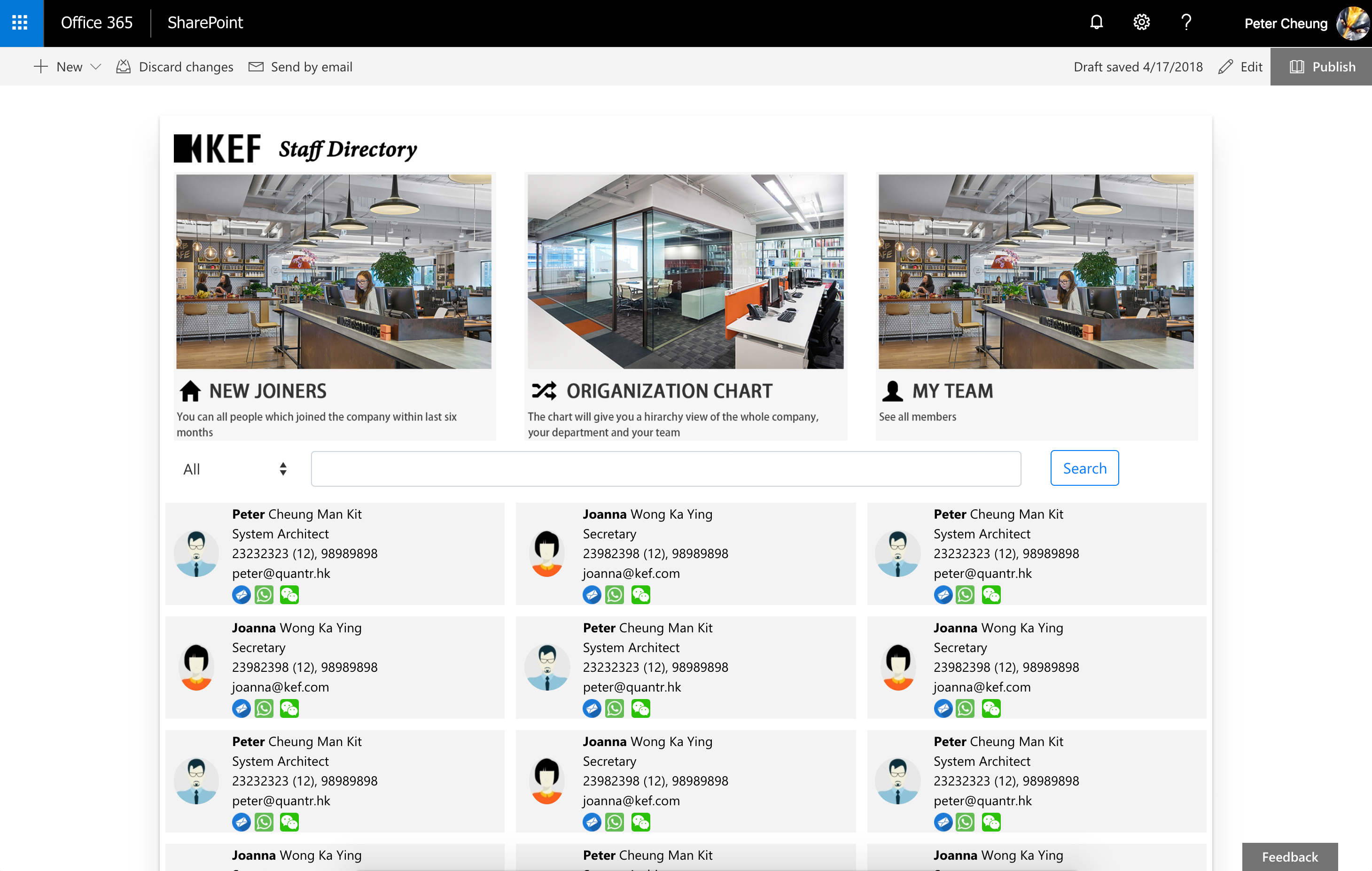
Task: Click the New Joiners description text
Action: coord(317,424)
